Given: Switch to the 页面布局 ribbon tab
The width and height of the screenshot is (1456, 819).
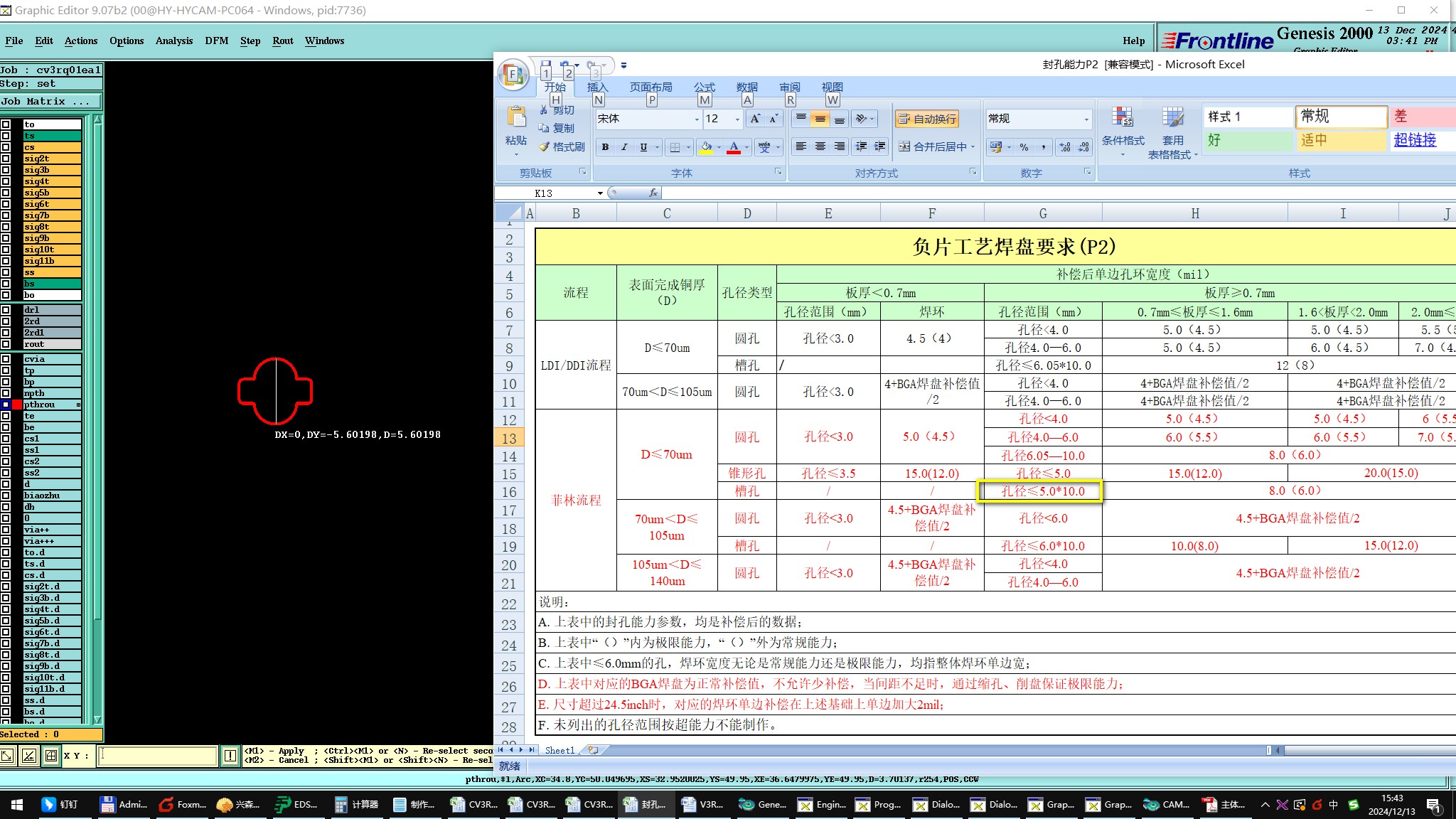Looking at the screenshot, I should point(651,87).
